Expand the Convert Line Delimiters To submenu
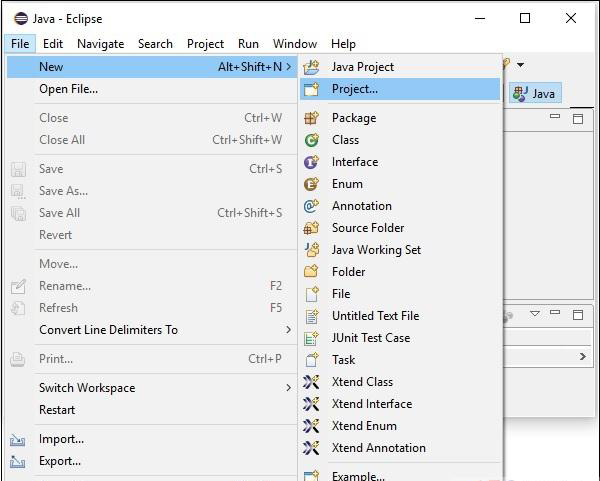The height and width of the screenshot is (481, 600). click(x=289, y=329)
